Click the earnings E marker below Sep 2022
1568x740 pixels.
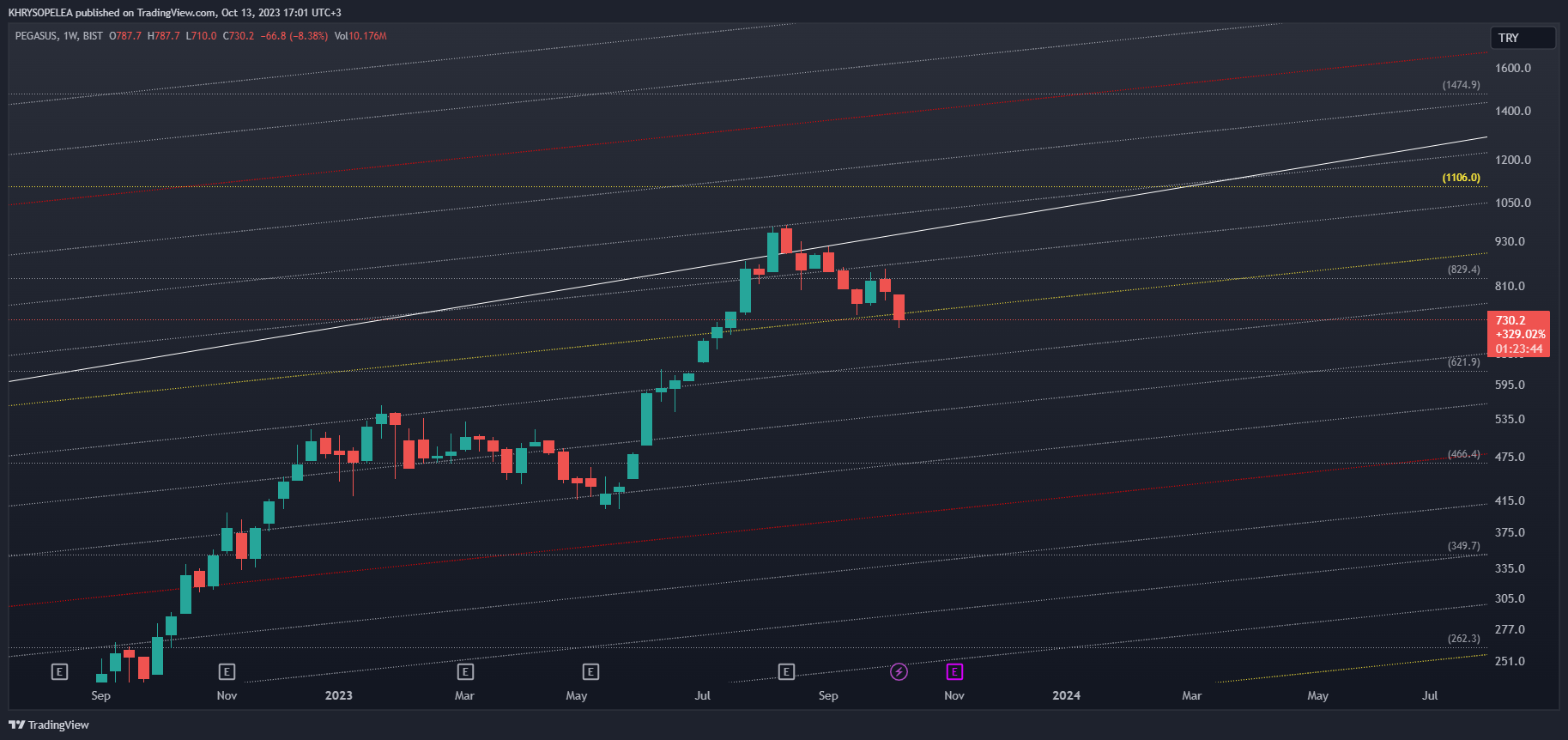tap(59, 671)
